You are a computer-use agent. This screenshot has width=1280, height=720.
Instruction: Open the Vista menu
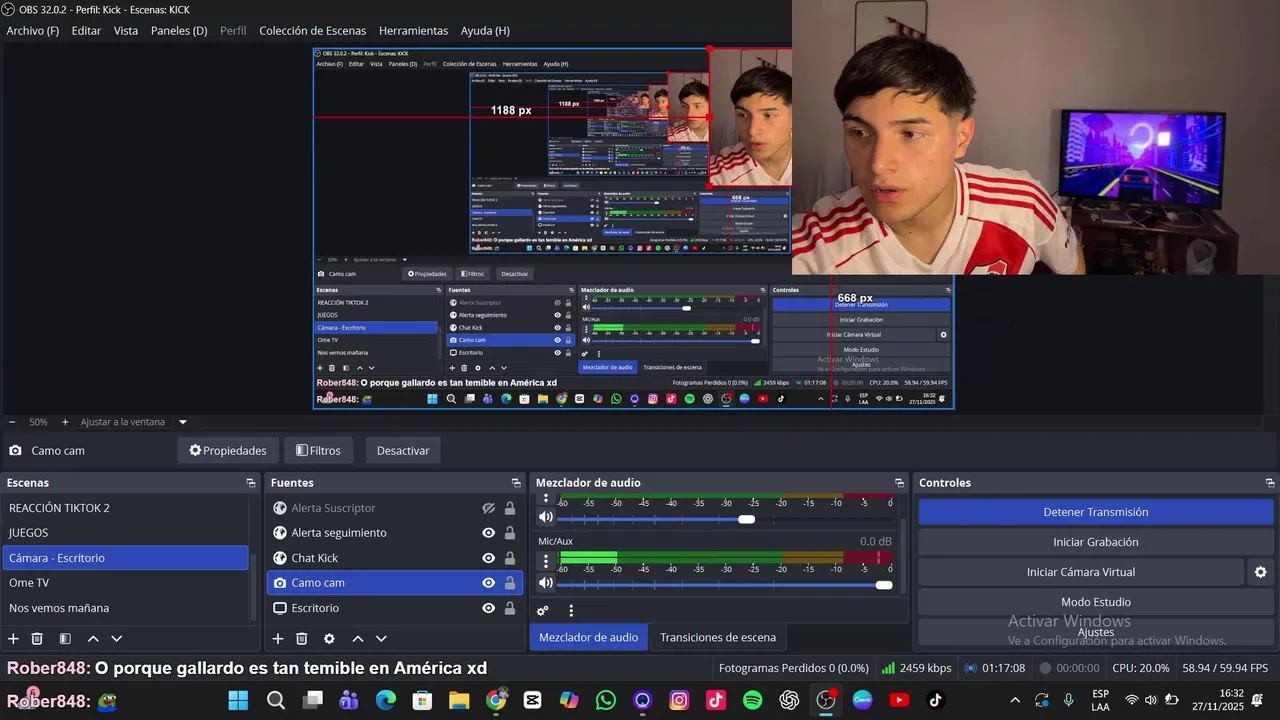126,31
